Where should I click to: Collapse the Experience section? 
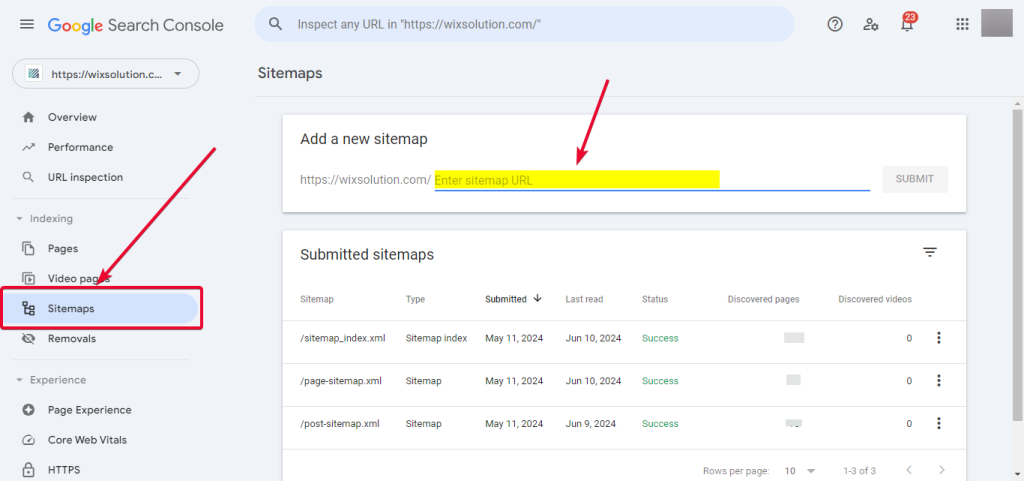(19, 380)
